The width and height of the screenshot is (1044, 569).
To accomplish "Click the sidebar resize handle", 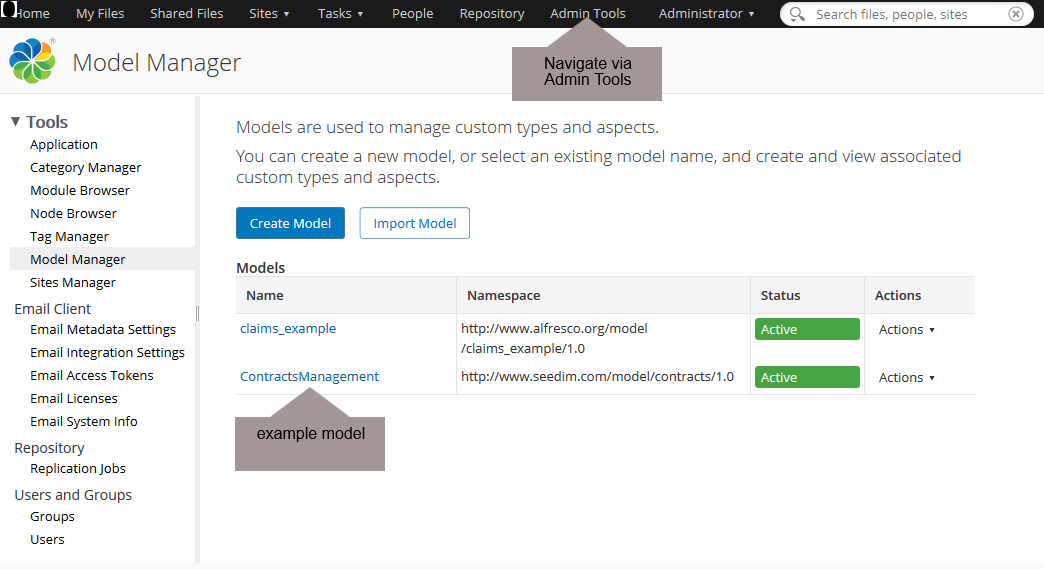I will (x=197, y=313).
